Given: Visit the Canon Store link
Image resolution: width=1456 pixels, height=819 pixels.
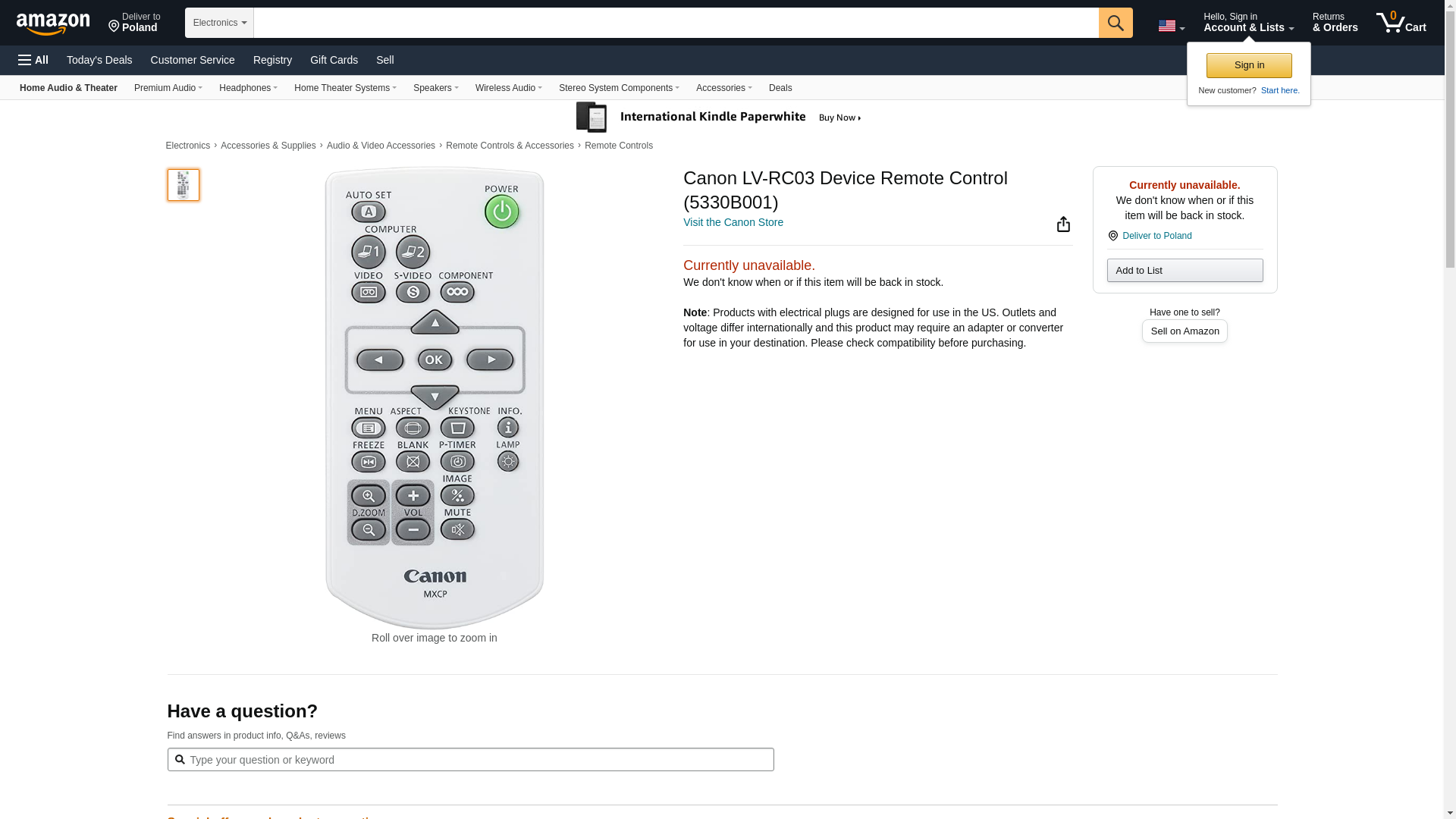Looking at the screenshot, I should click(x=733, y=222).
